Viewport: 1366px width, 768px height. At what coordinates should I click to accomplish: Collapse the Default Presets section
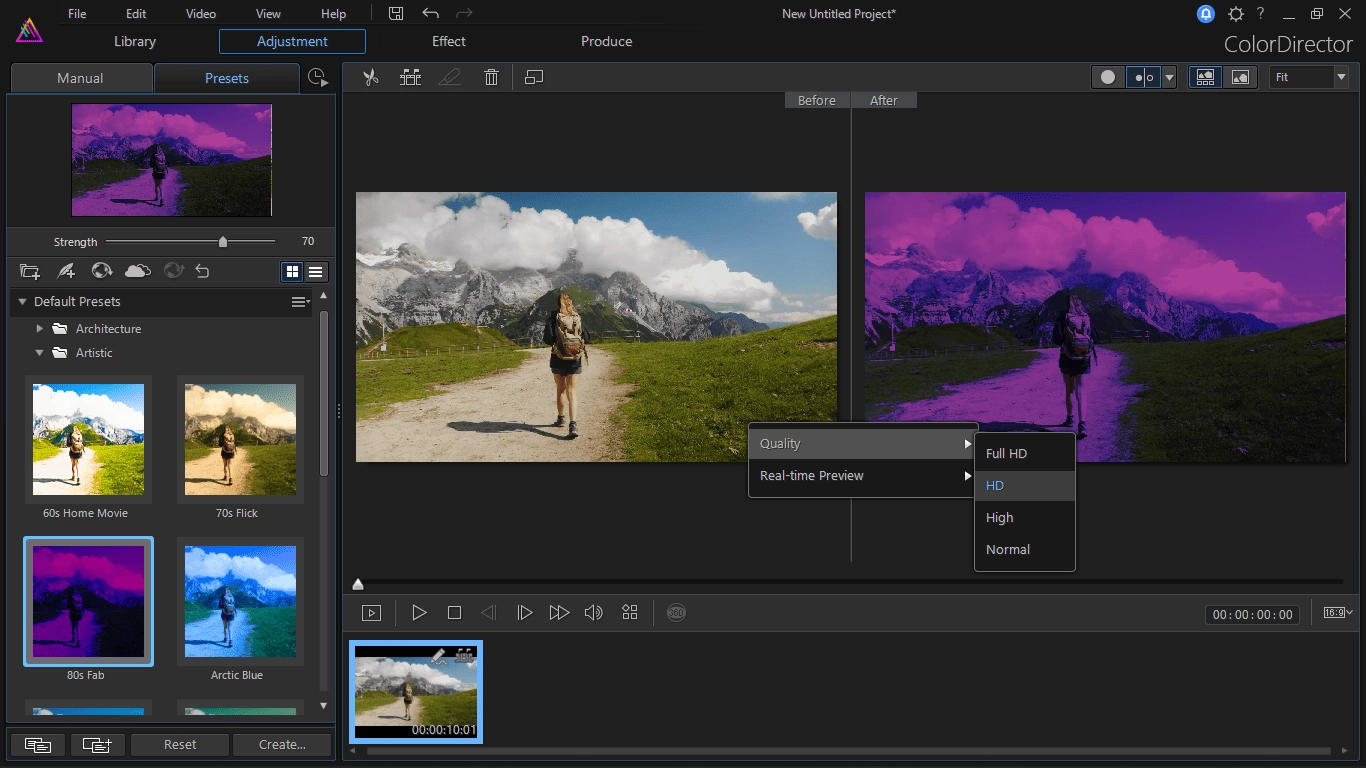(x=21, y=301)
